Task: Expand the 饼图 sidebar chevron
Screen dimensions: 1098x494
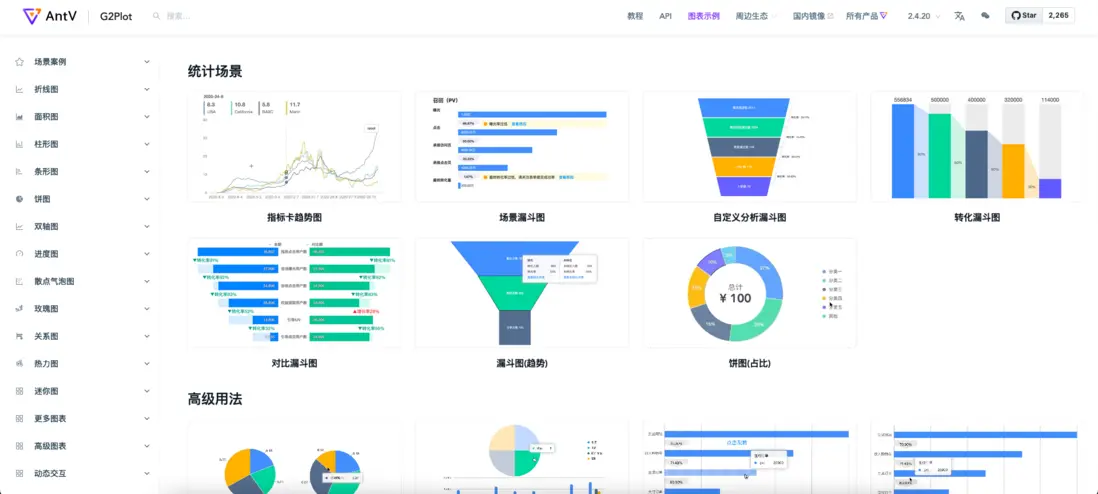Action: pyautogui.click(x=147, y=199)
